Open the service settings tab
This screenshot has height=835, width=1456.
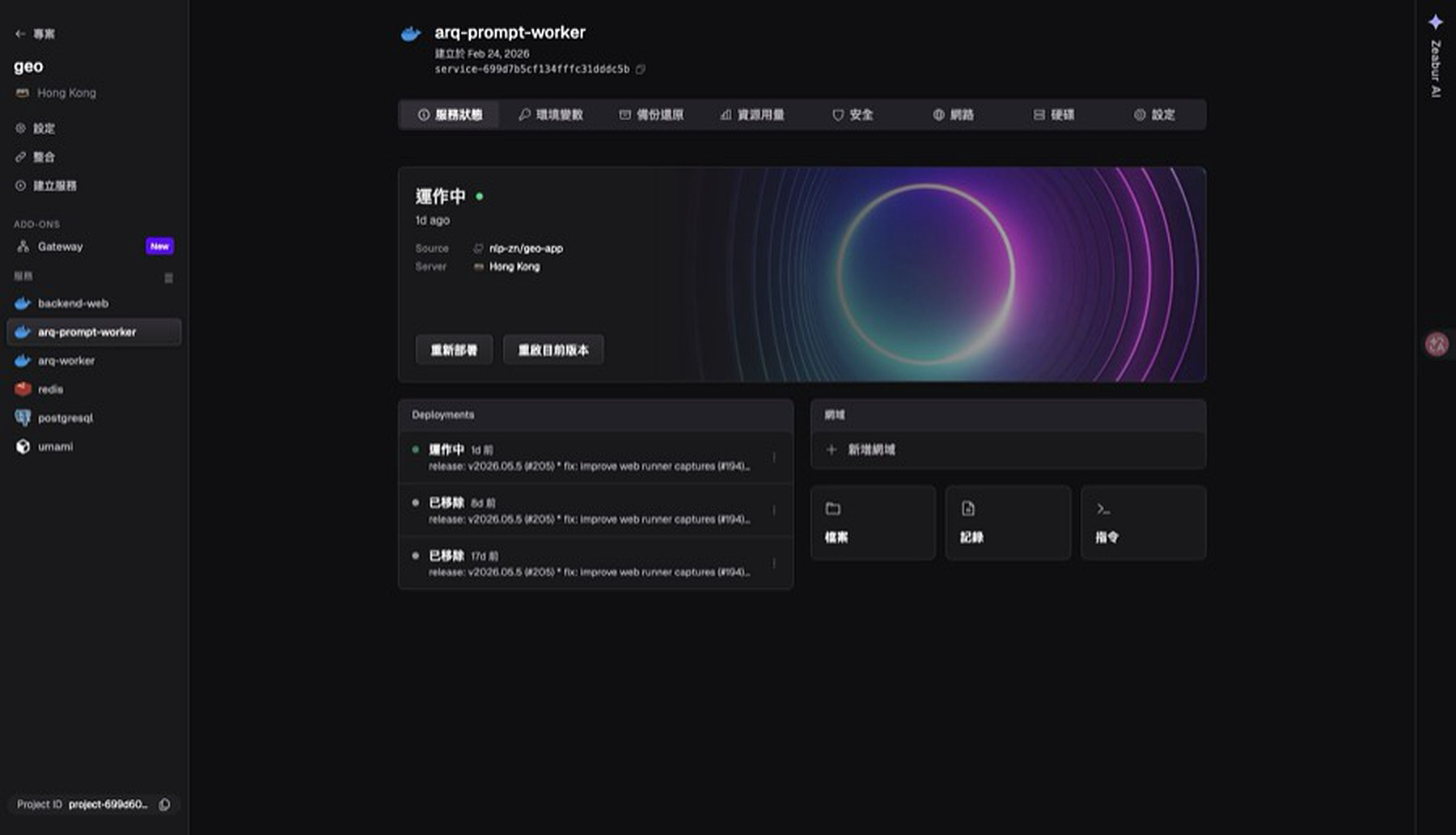pyautogui.click(x=1154, y=115)
